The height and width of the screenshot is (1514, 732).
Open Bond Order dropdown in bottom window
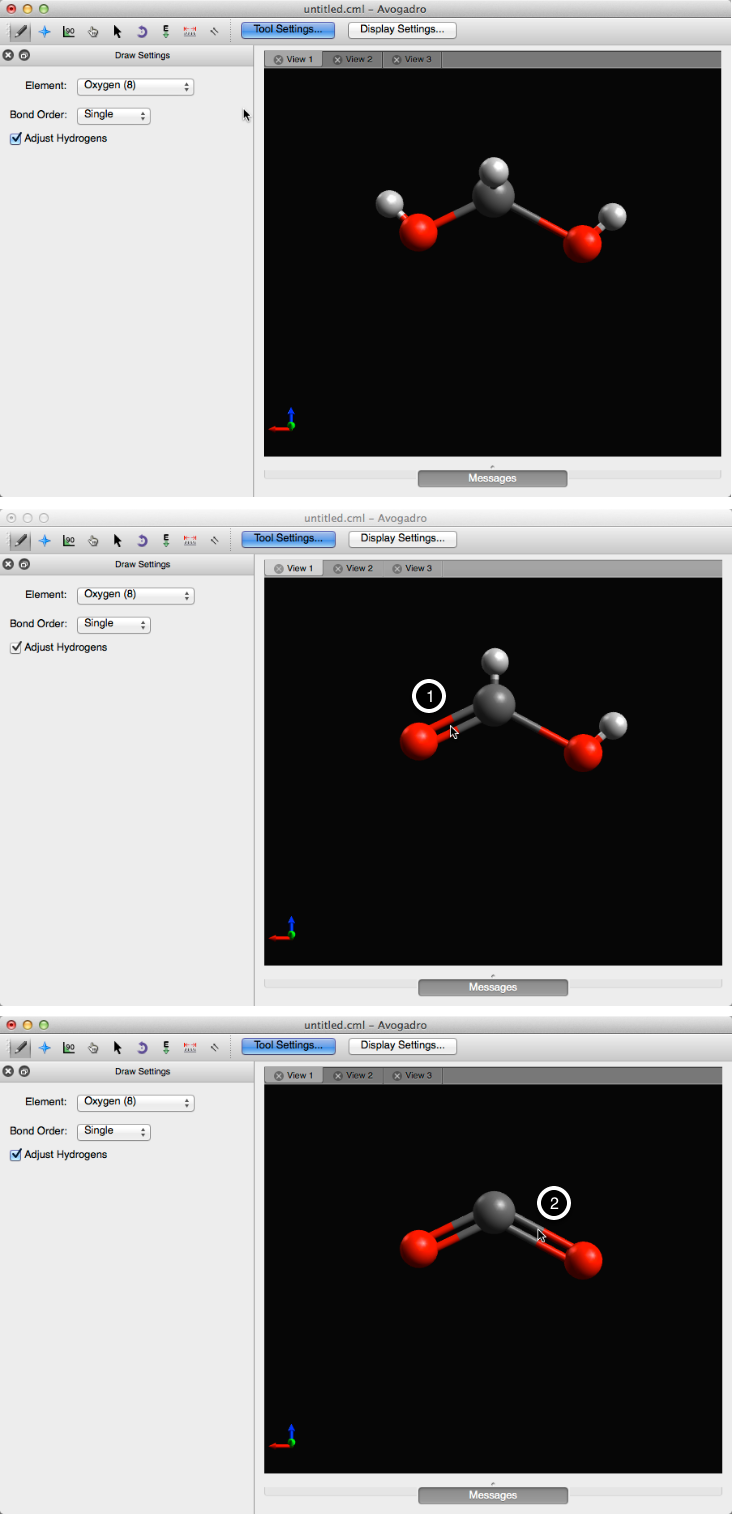click(114, 1131)
